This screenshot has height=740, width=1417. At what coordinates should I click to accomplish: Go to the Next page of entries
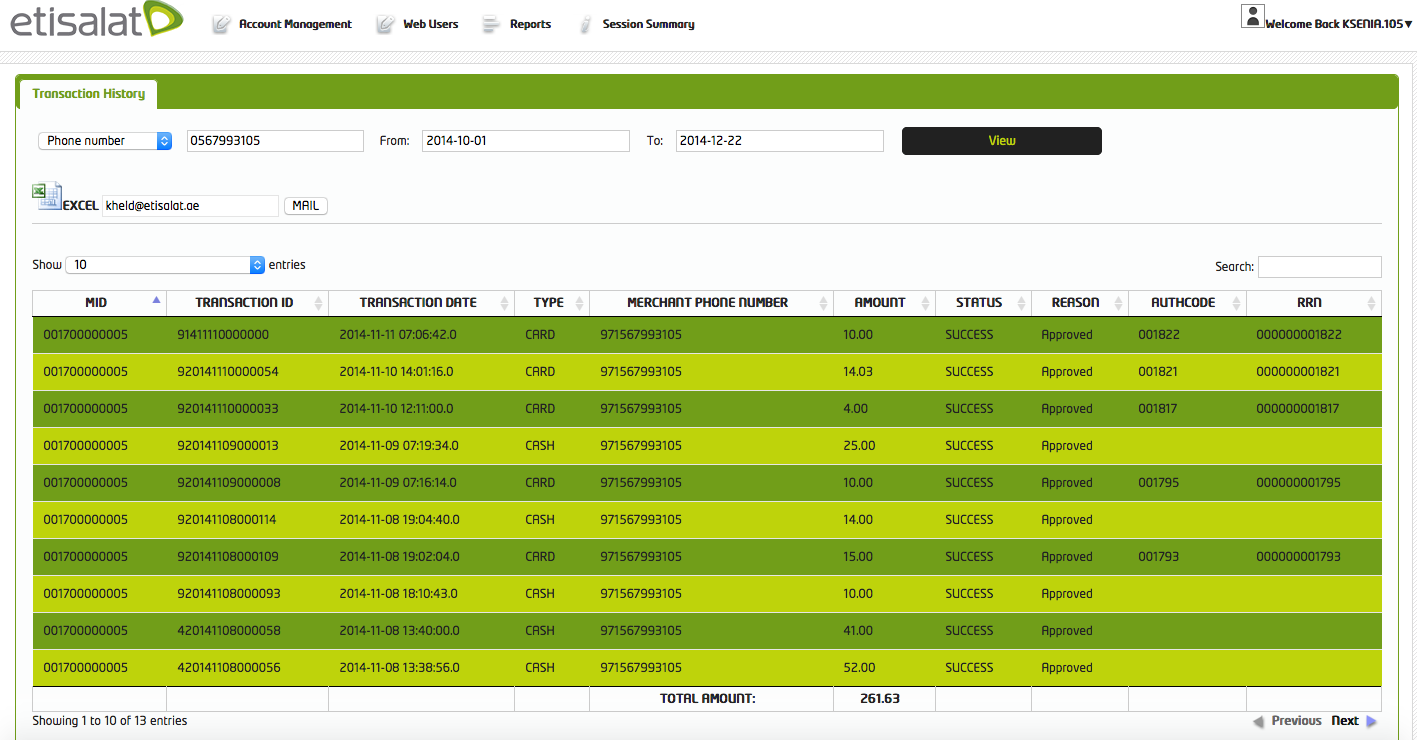point(1345,721)
